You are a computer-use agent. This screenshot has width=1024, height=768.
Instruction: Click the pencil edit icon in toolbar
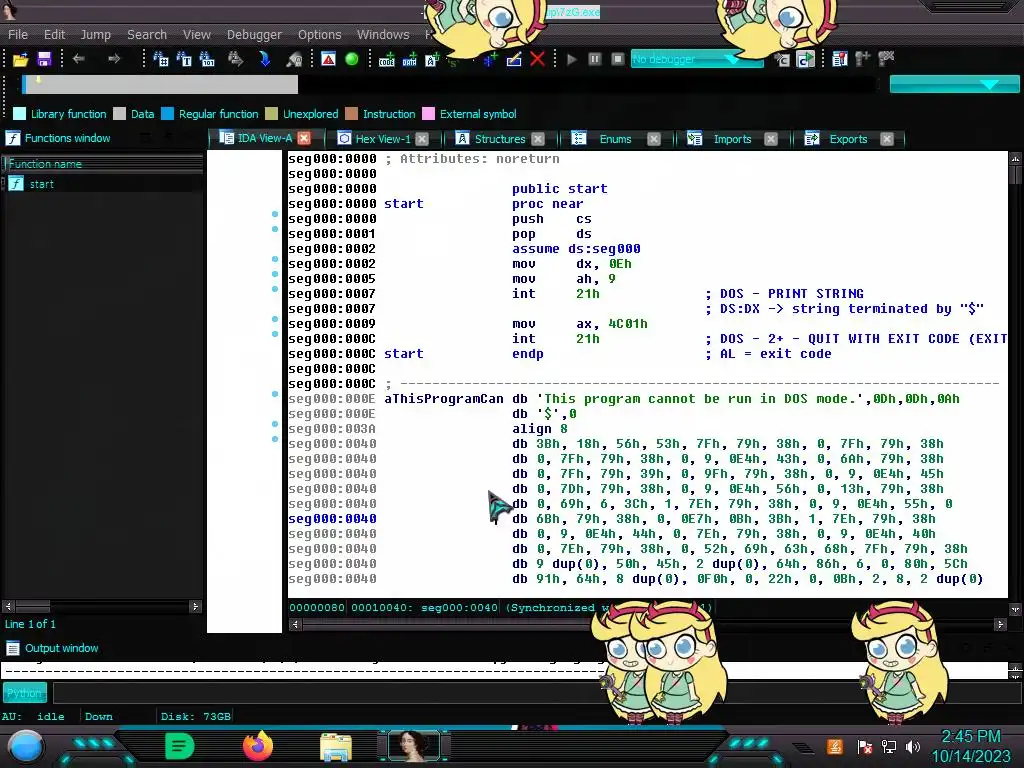click(x=514, y=59)
